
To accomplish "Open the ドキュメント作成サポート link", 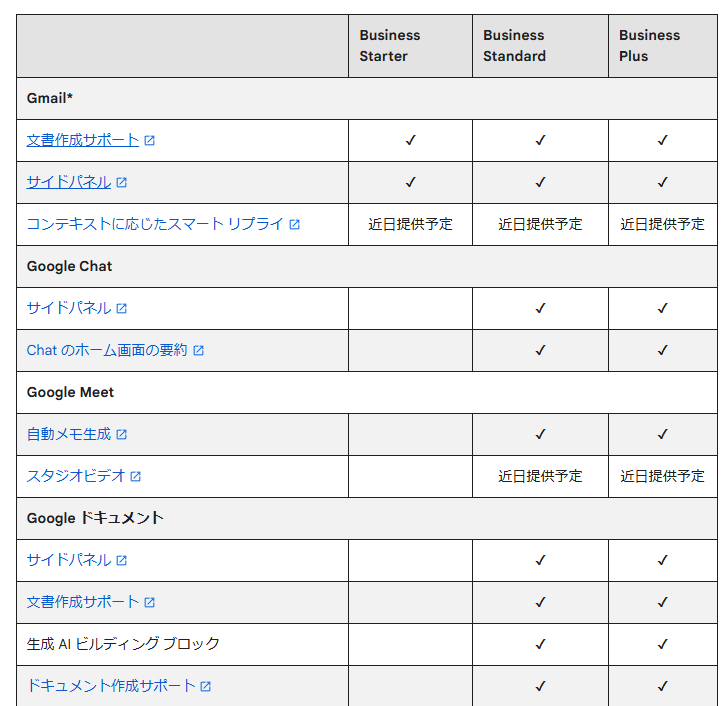I will [x=111, y=686].
